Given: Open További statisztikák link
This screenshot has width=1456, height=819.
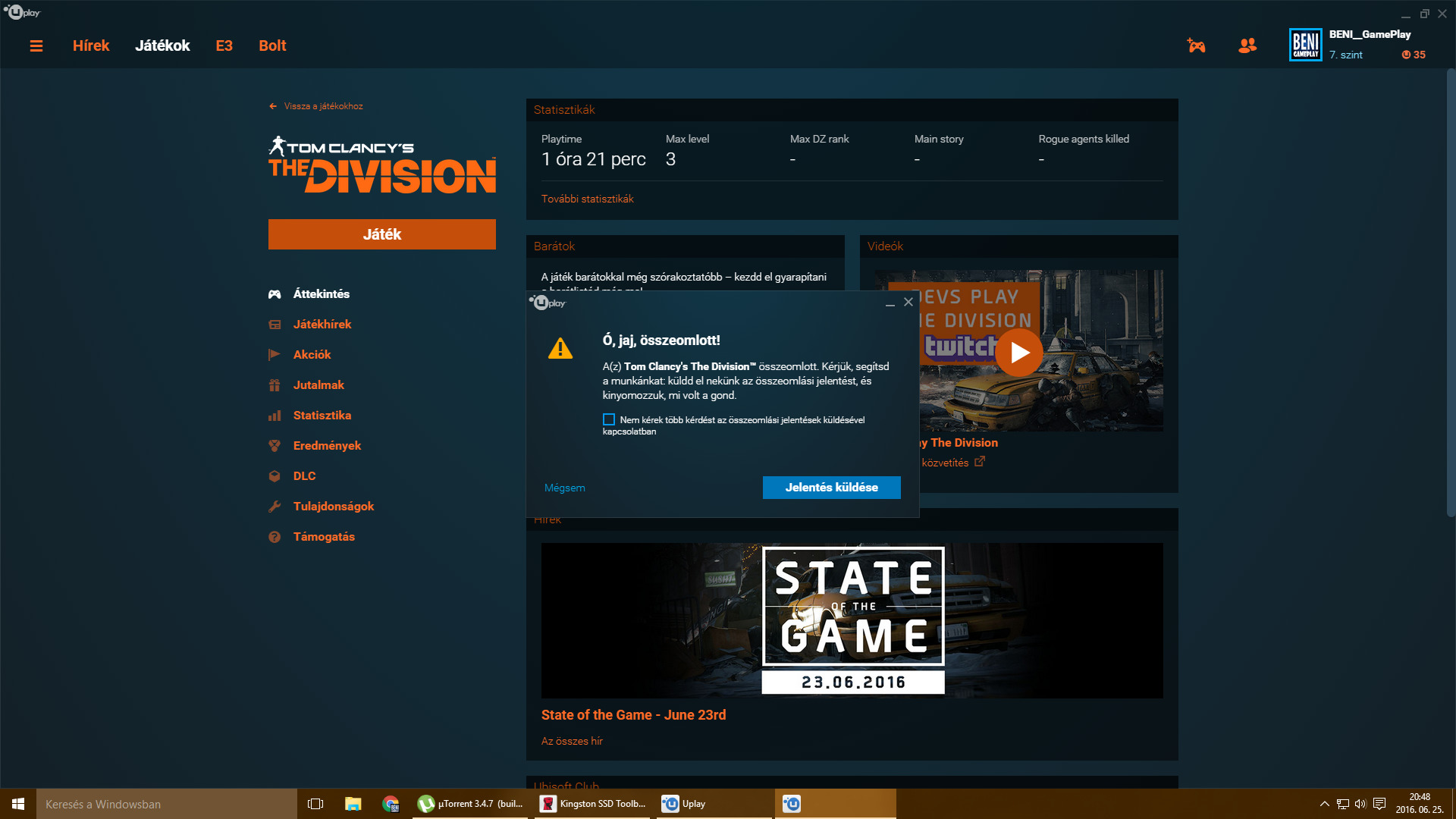Looking at the screenshot, I should 588,199.
